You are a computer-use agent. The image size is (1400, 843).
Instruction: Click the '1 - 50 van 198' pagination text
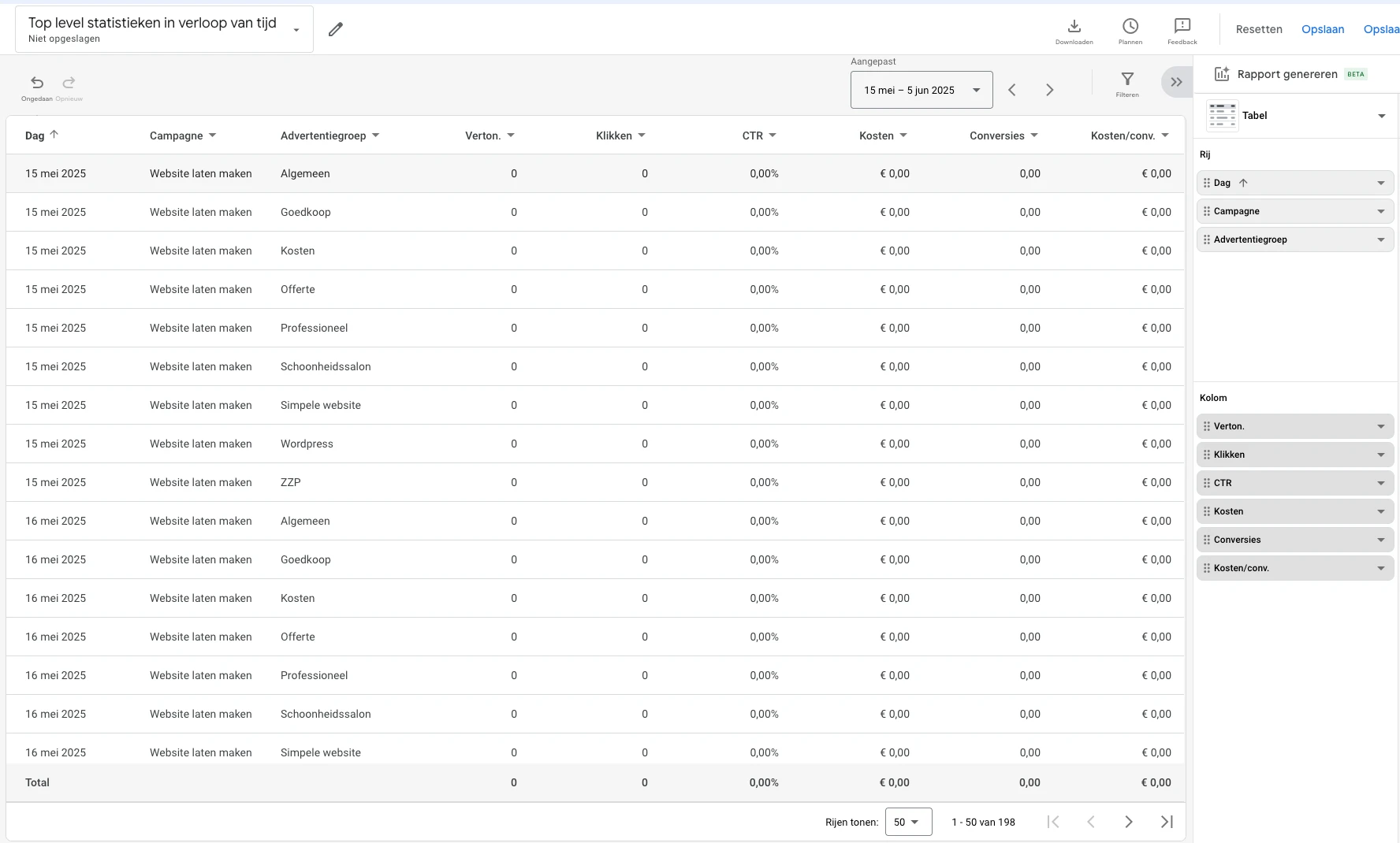coord(983,822)
